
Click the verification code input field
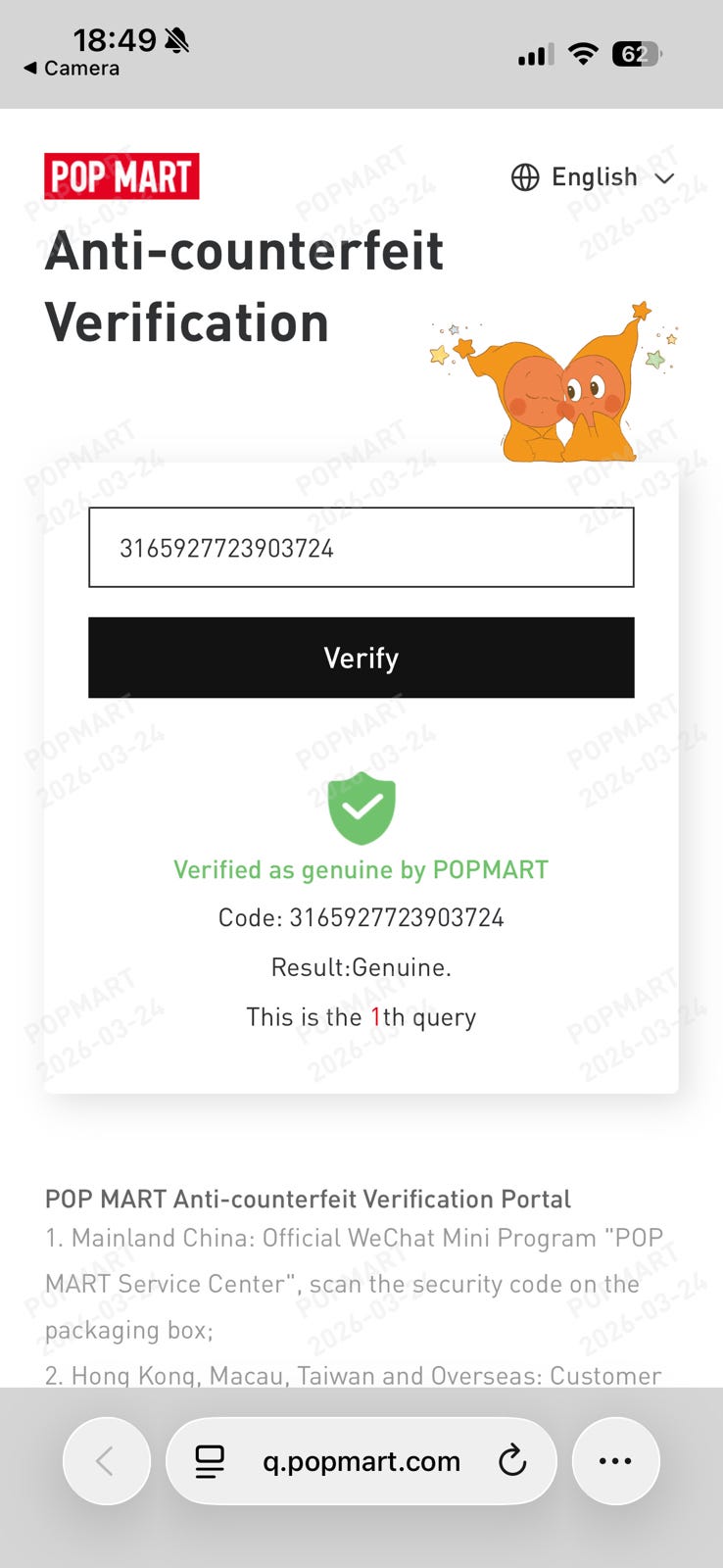pos(361,548)
